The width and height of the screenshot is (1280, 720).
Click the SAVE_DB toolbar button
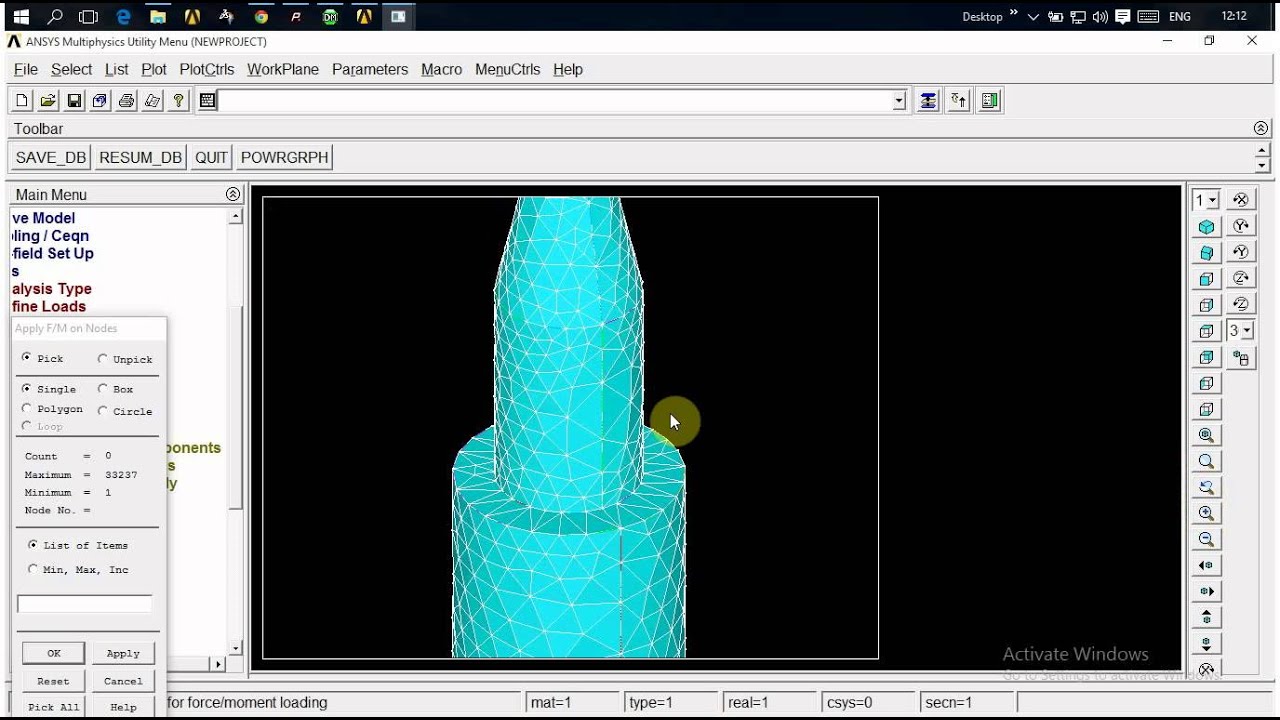(x=51, y=157)
